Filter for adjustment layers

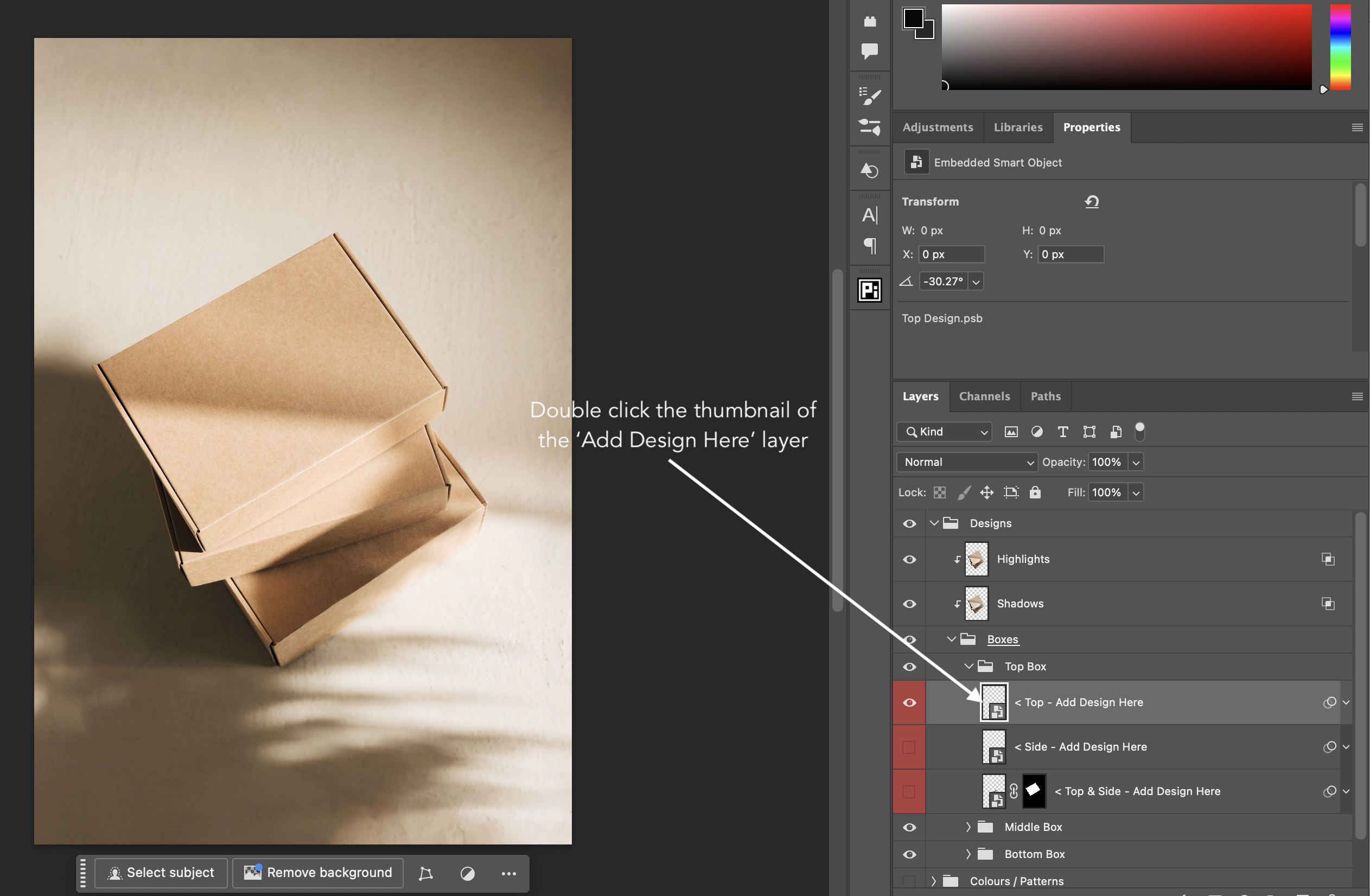[x=1037, y=432]
